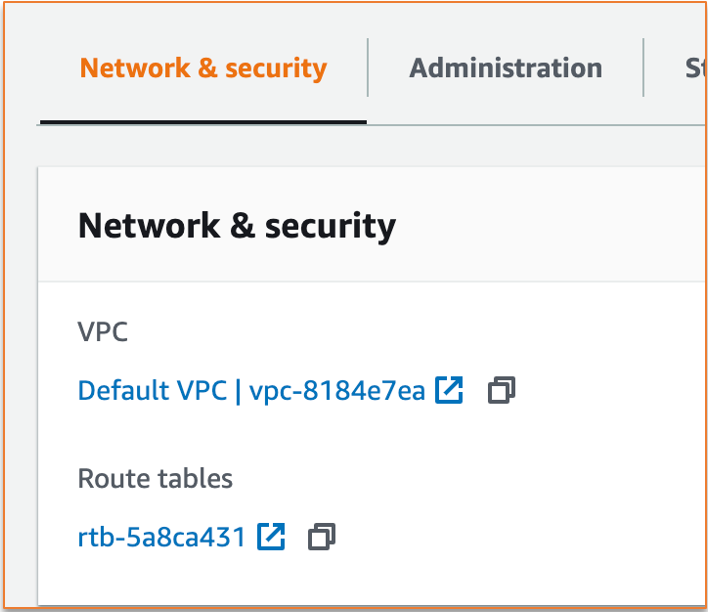Click the vpc-8184e7ea ID text
This screenshot has width=708, height=612.
(x=335, y=390)
